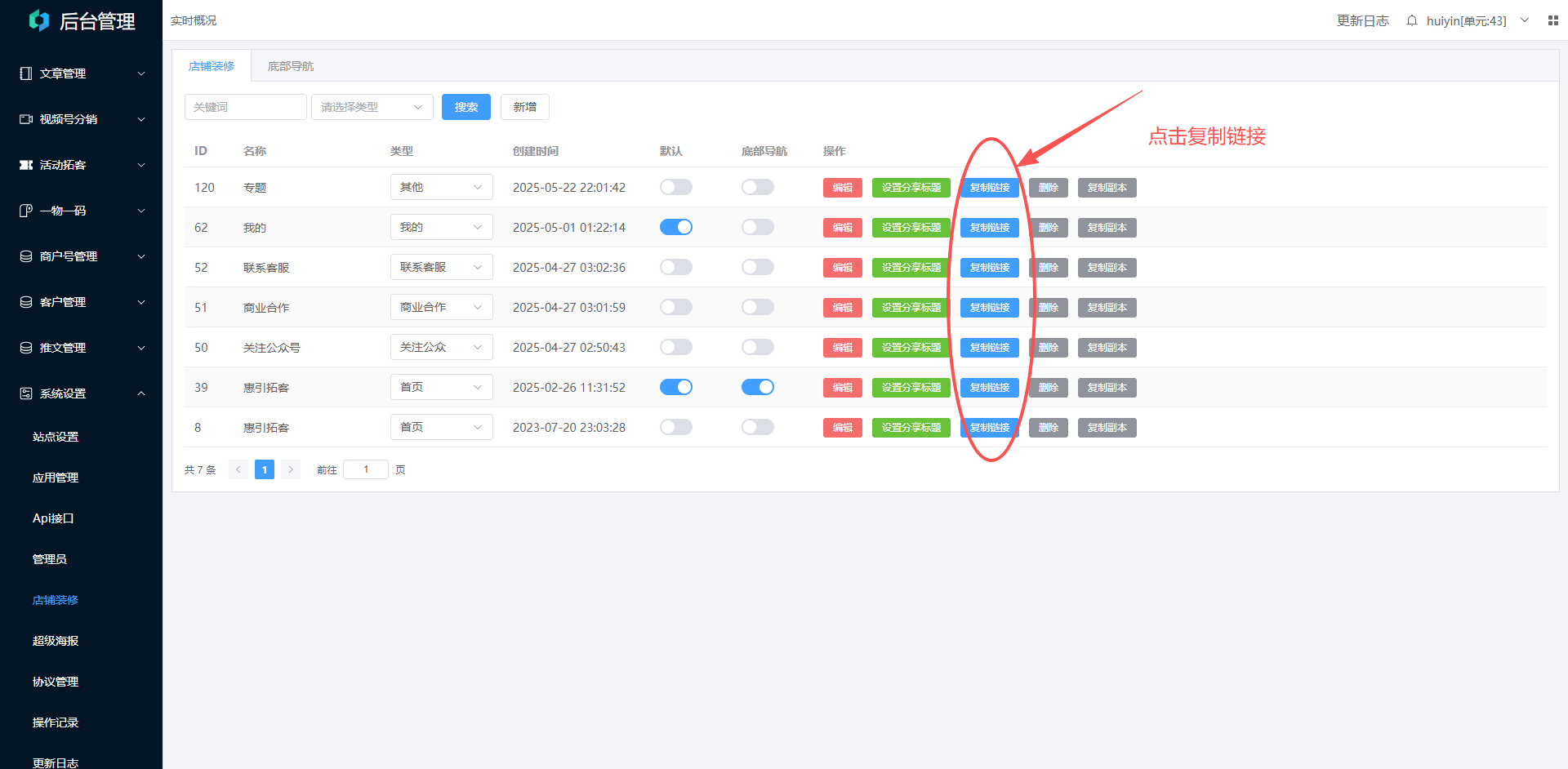
Task: Click the 后台管理 logo icon
Action: pyautogui.click(x=38, y=20)
